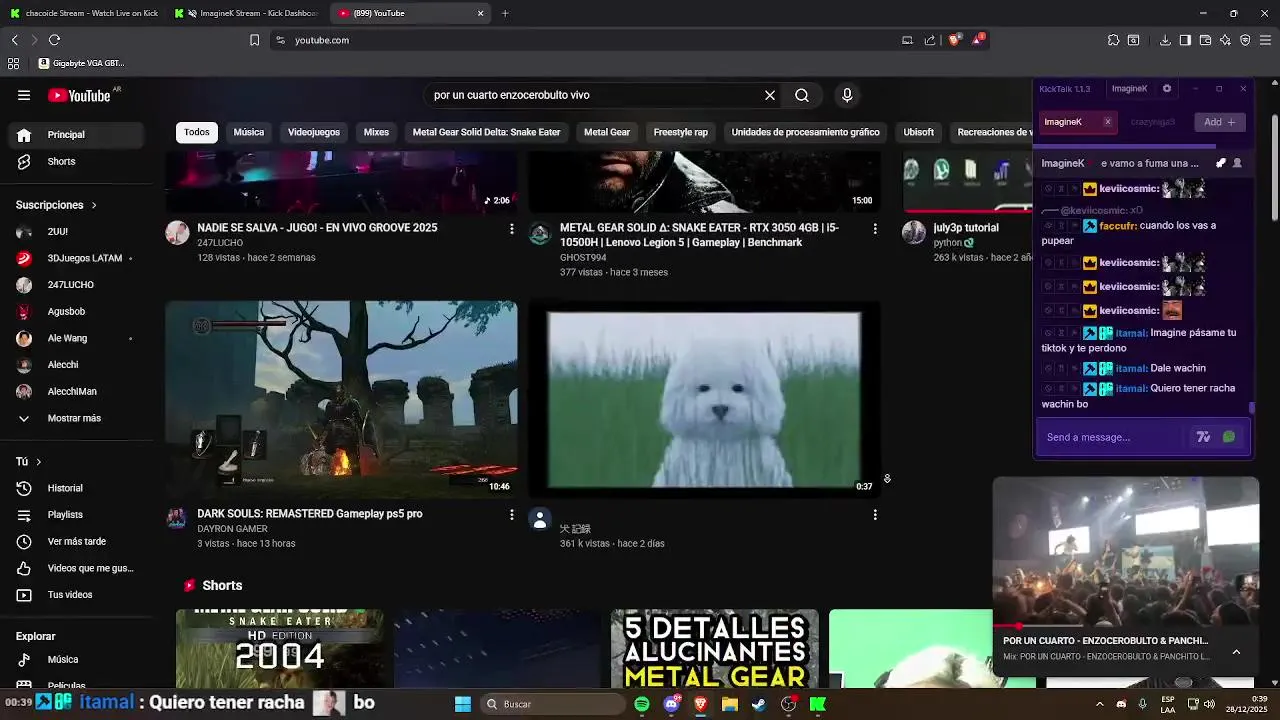Click Brave Shields lion icon in address bar

pos(954,40)
